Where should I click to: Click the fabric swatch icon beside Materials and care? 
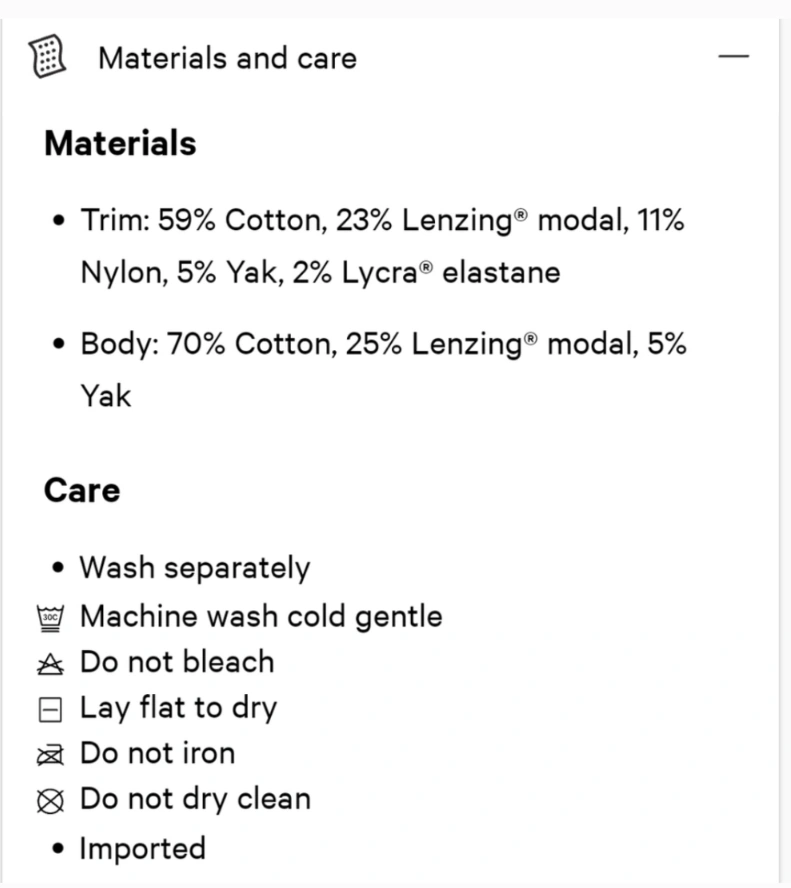point(48,56)
